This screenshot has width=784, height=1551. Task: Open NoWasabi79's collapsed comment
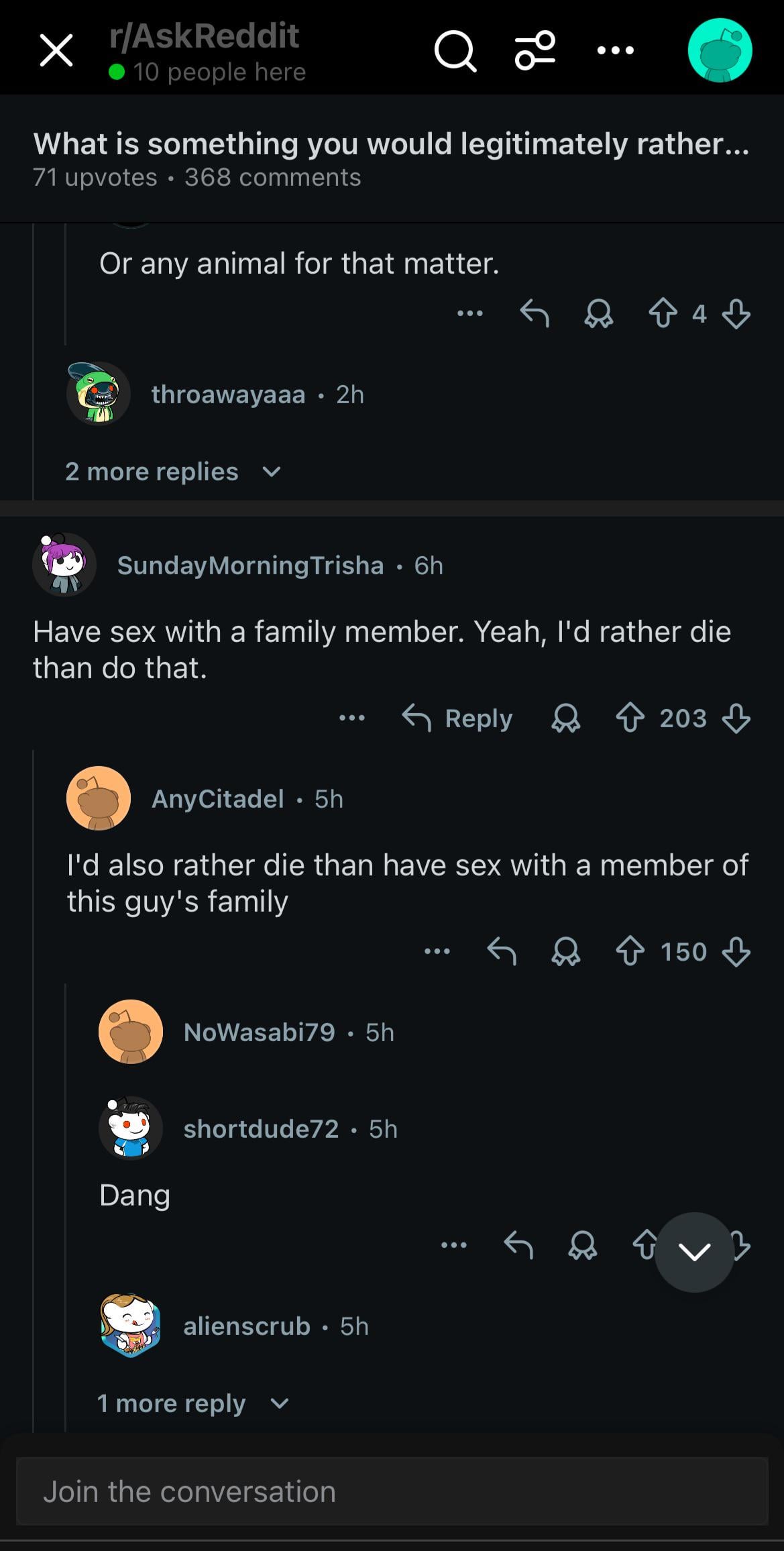coord(259,1032)
